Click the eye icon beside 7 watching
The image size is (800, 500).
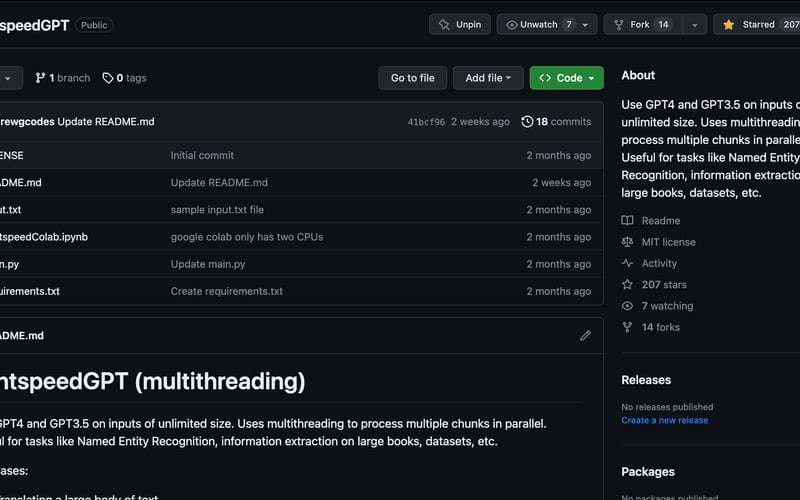click(x=628, y=306)
